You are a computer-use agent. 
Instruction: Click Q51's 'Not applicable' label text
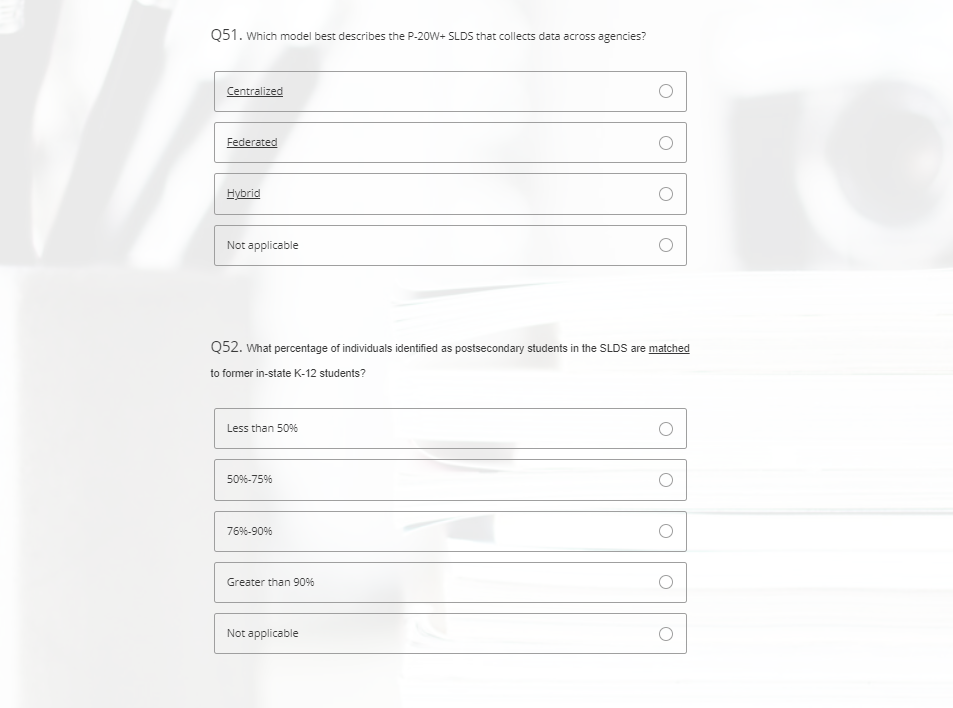(262, 245)
